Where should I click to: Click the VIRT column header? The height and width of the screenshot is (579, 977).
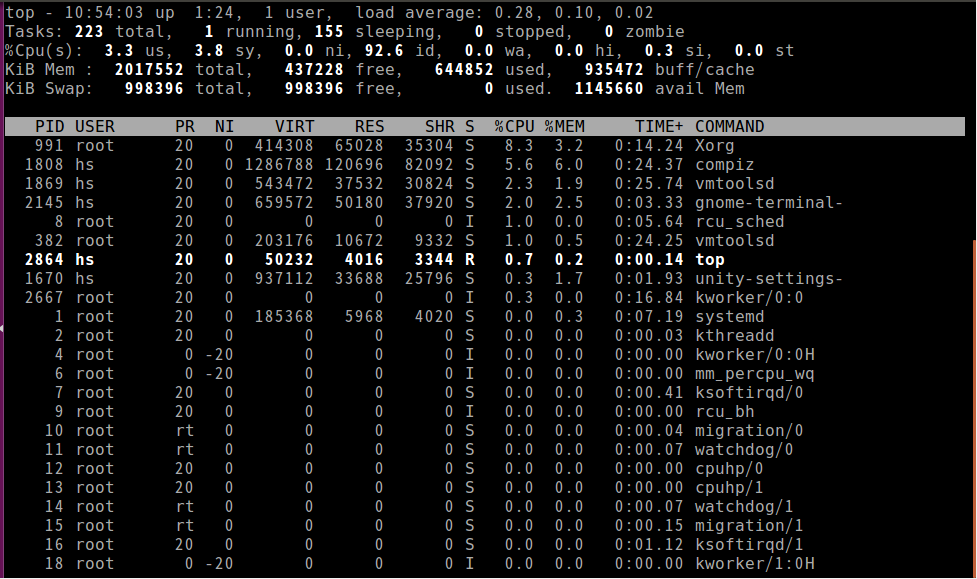(x=295, y=127)
